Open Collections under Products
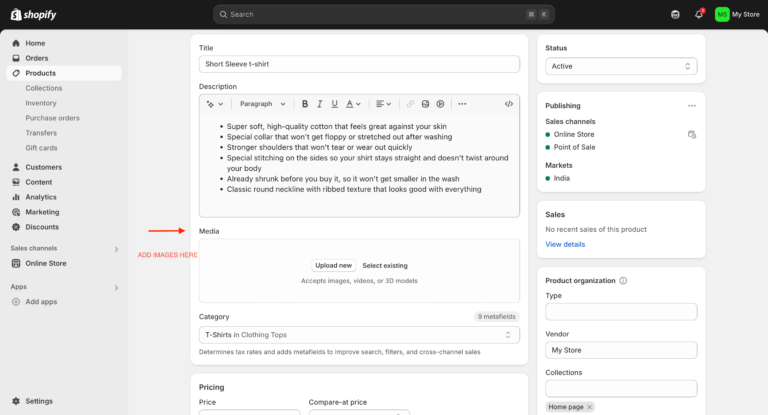768x415 pixels. pyautogui.click(x=44, y=88)
